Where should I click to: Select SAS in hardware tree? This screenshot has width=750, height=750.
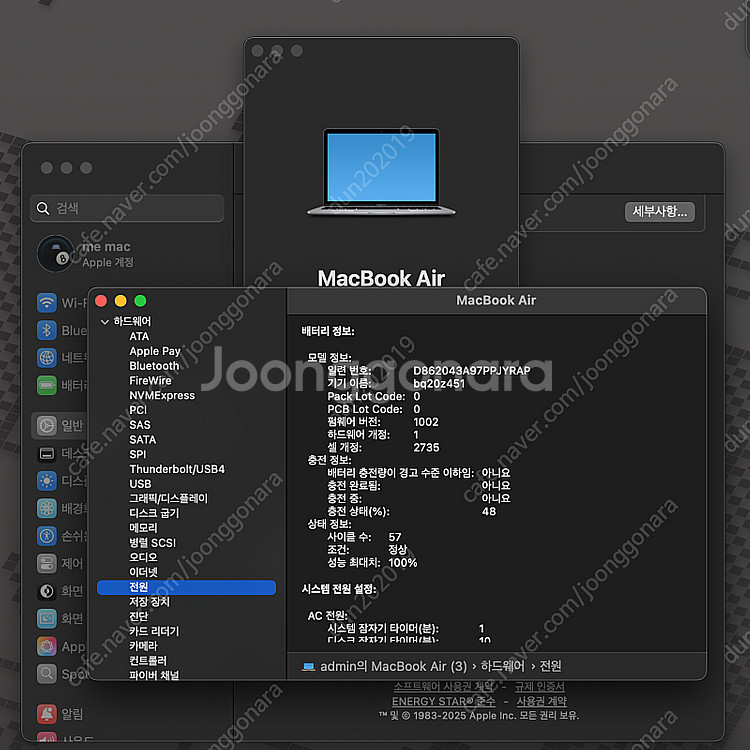[140, 425]
